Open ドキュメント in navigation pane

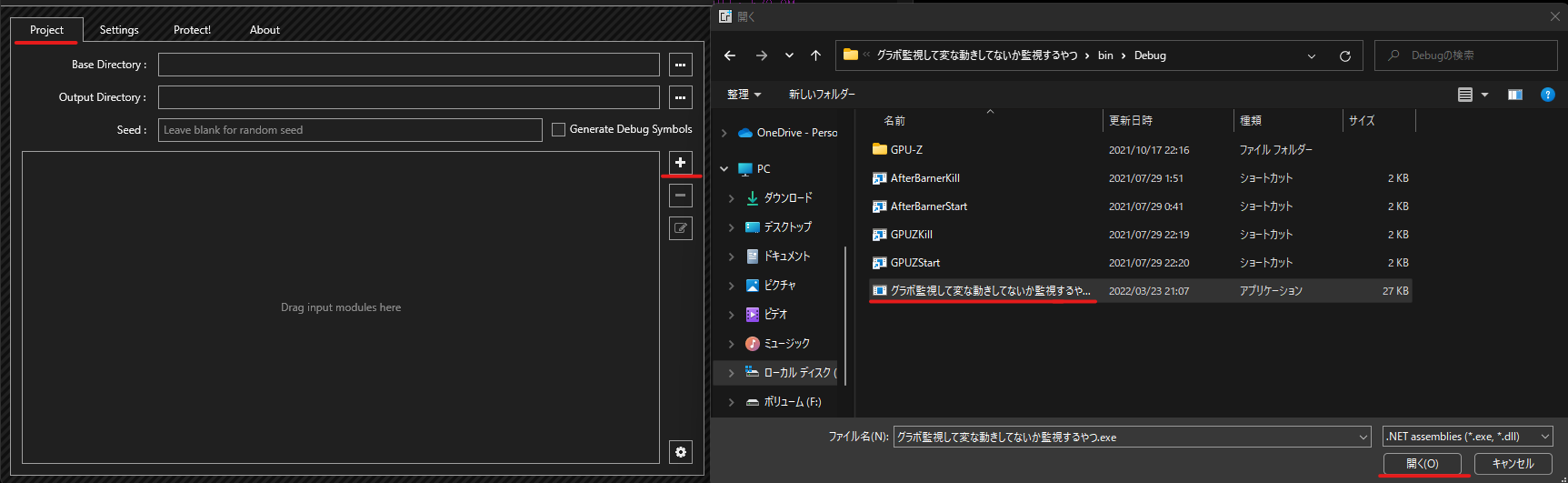[x=778, y=257]
